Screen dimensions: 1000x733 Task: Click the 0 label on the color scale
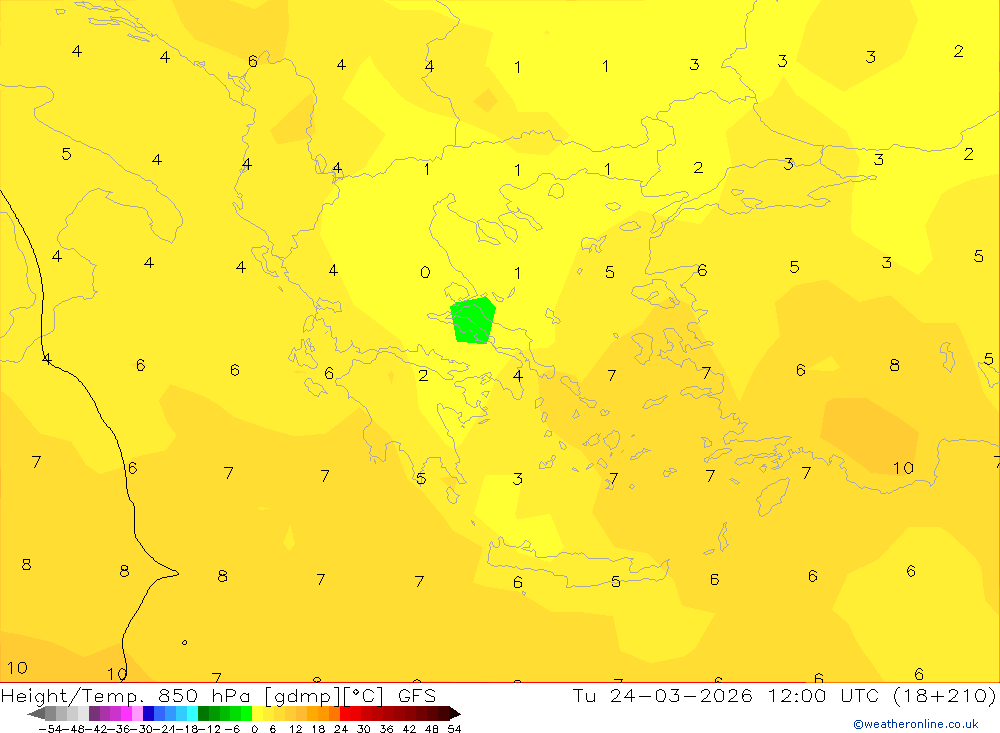(x=254, y=729)
